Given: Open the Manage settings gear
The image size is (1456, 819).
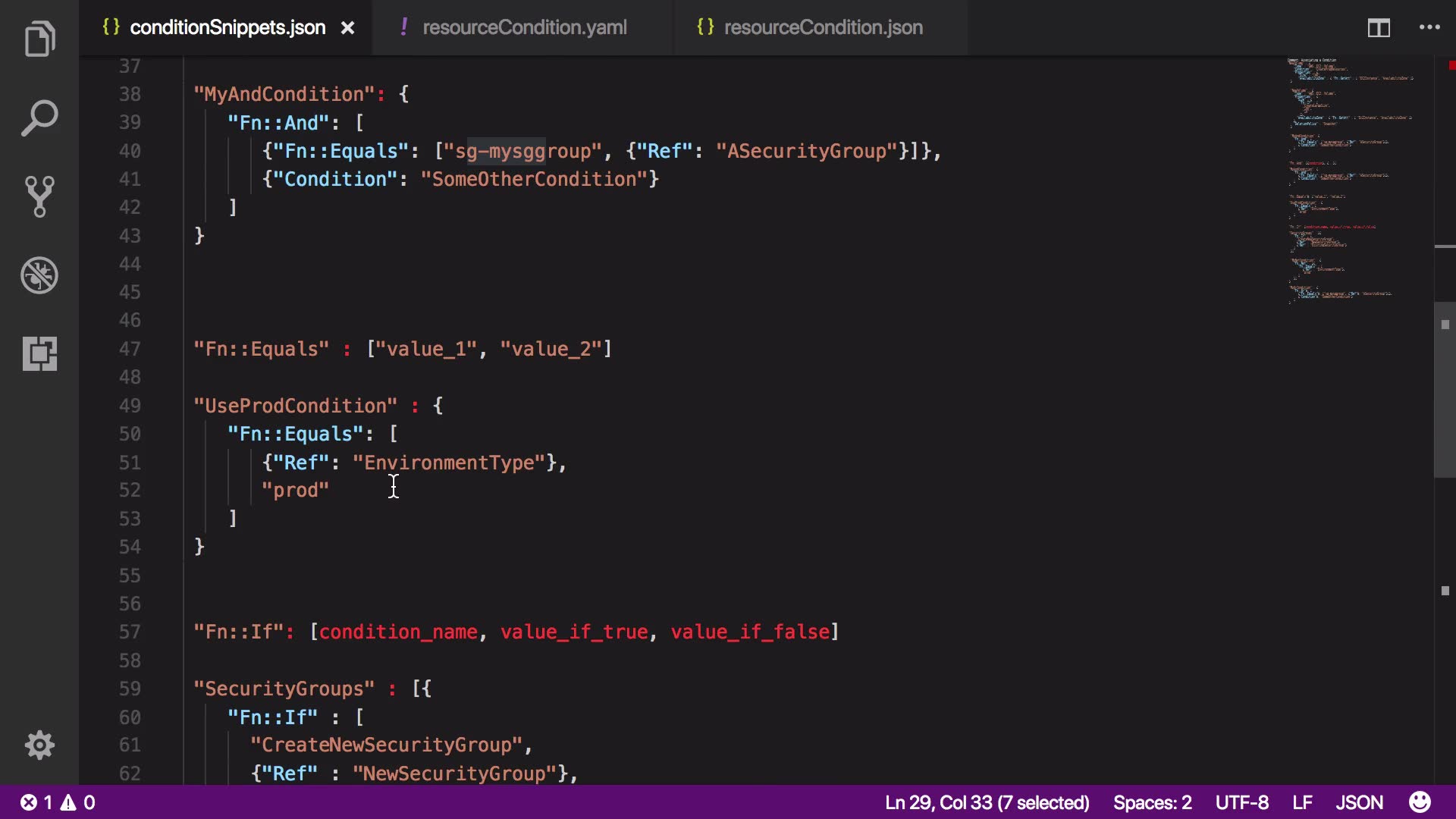Looking at the screenshot, I should [x=39, y=745].
